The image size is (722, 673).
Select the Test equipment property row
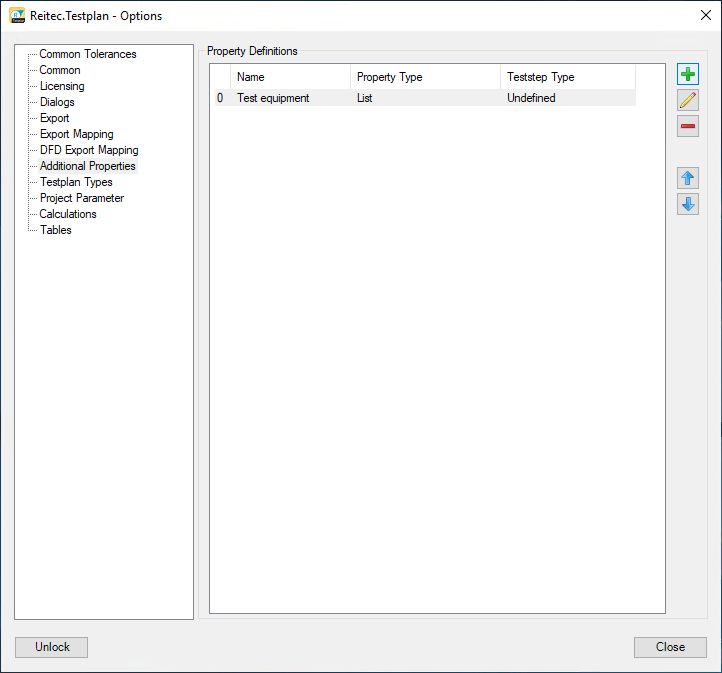[273, 98]
